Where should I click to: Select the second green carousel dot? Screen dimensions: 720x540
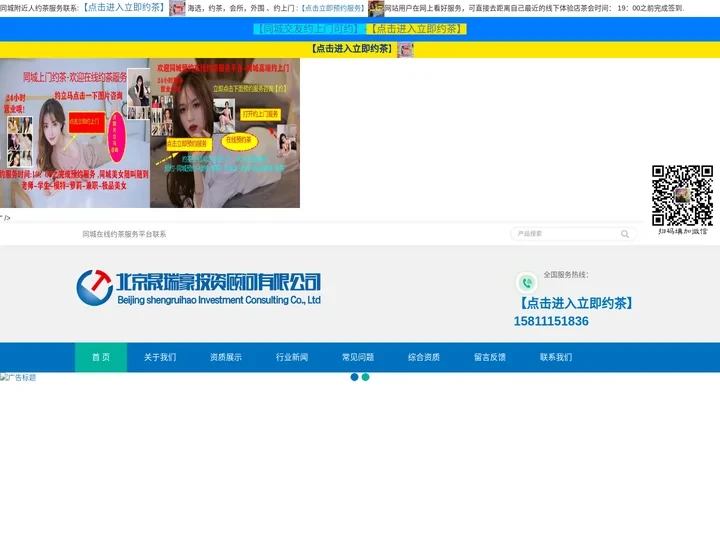(x=366, y=377)
